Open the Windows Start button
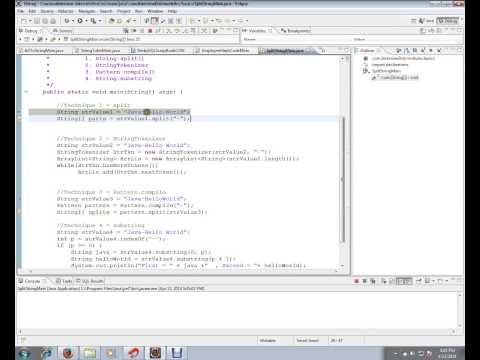Viewport: 480px width, 360px height. (25, 353)
